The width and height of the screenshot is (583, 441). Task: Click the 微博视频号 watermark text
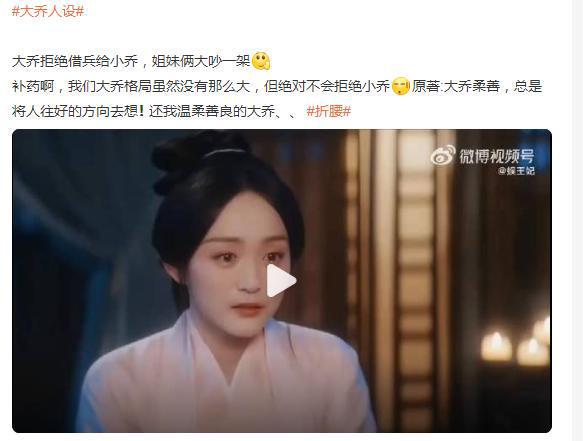pos(497,156)
